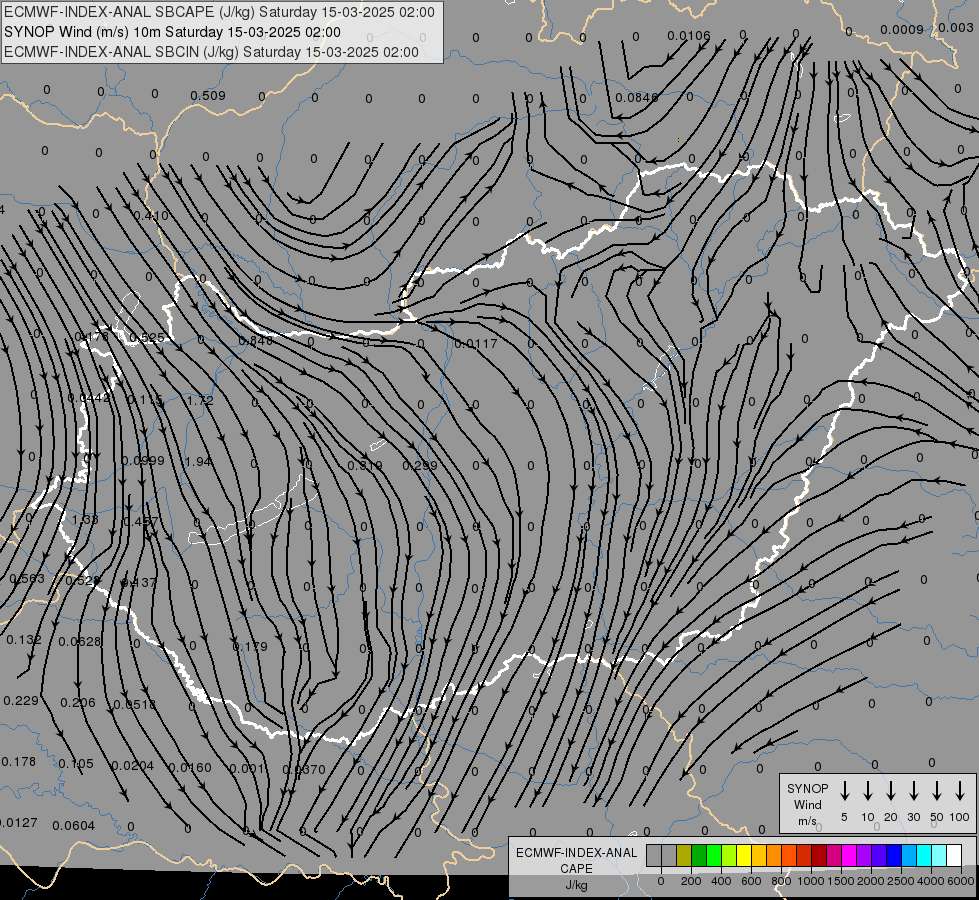Click the 100 m/s wind arrow in legend
Image resolution: width=979 pixels, height=900 pixels.
960,790
